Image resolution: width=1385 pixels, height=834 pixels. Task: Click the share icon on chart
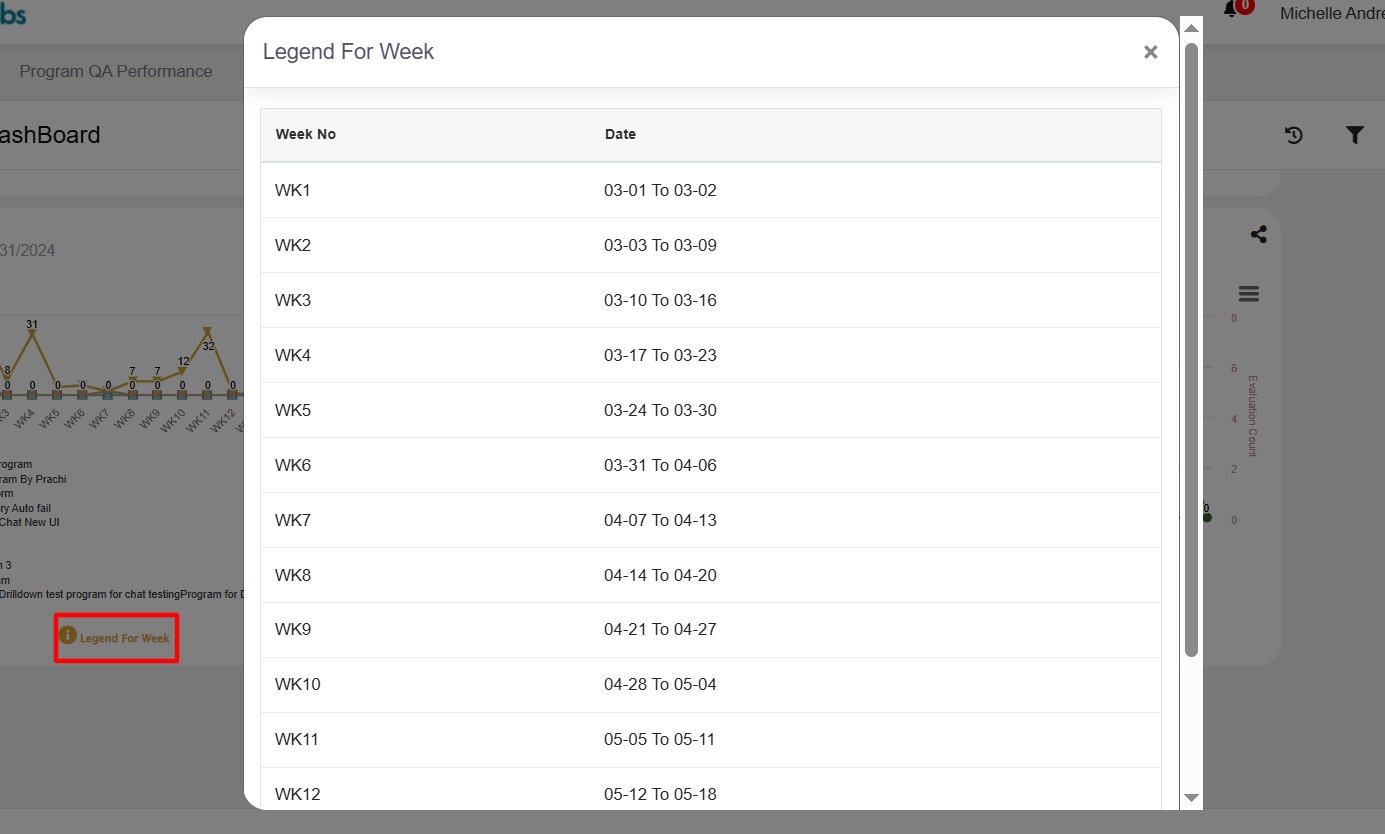coord(1258,234)
